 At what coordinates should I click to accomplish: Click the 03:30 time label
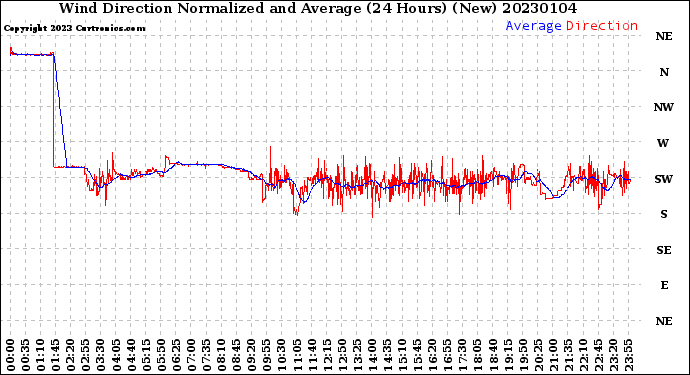coord(101,355)
